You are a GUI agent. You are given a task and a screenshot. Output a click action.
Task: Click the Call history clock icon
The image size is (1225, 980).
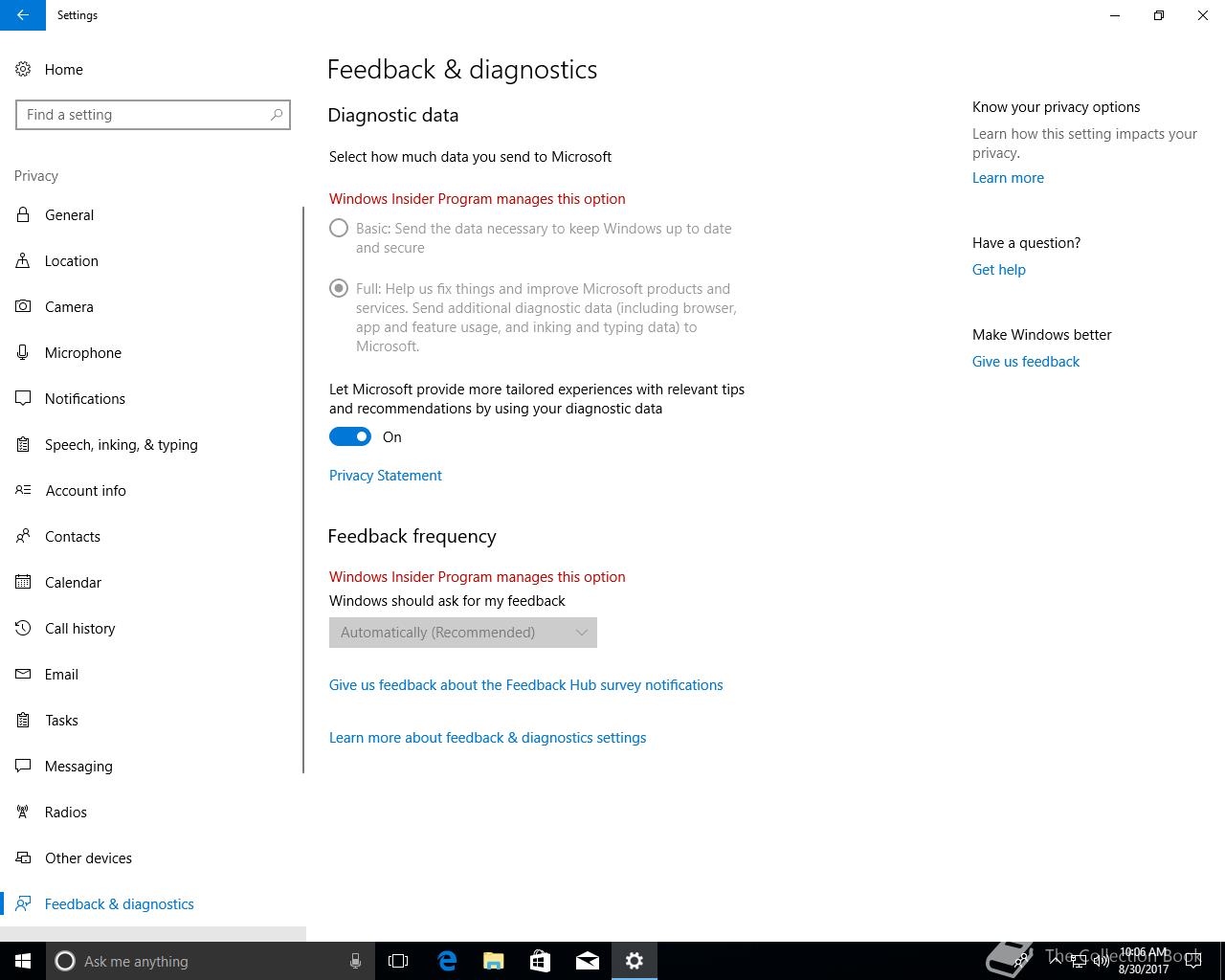[23, 628]
